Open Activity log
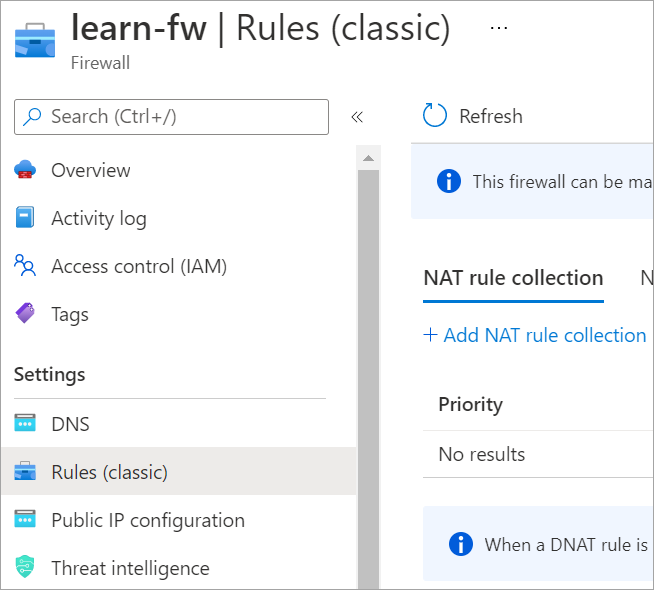 (99, 218)
